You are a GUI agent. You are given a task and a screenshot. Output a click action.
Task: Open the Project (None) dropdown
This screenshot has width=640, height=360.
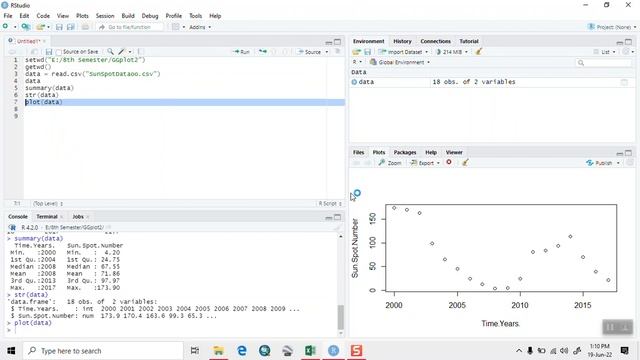(x=611, y=27)
